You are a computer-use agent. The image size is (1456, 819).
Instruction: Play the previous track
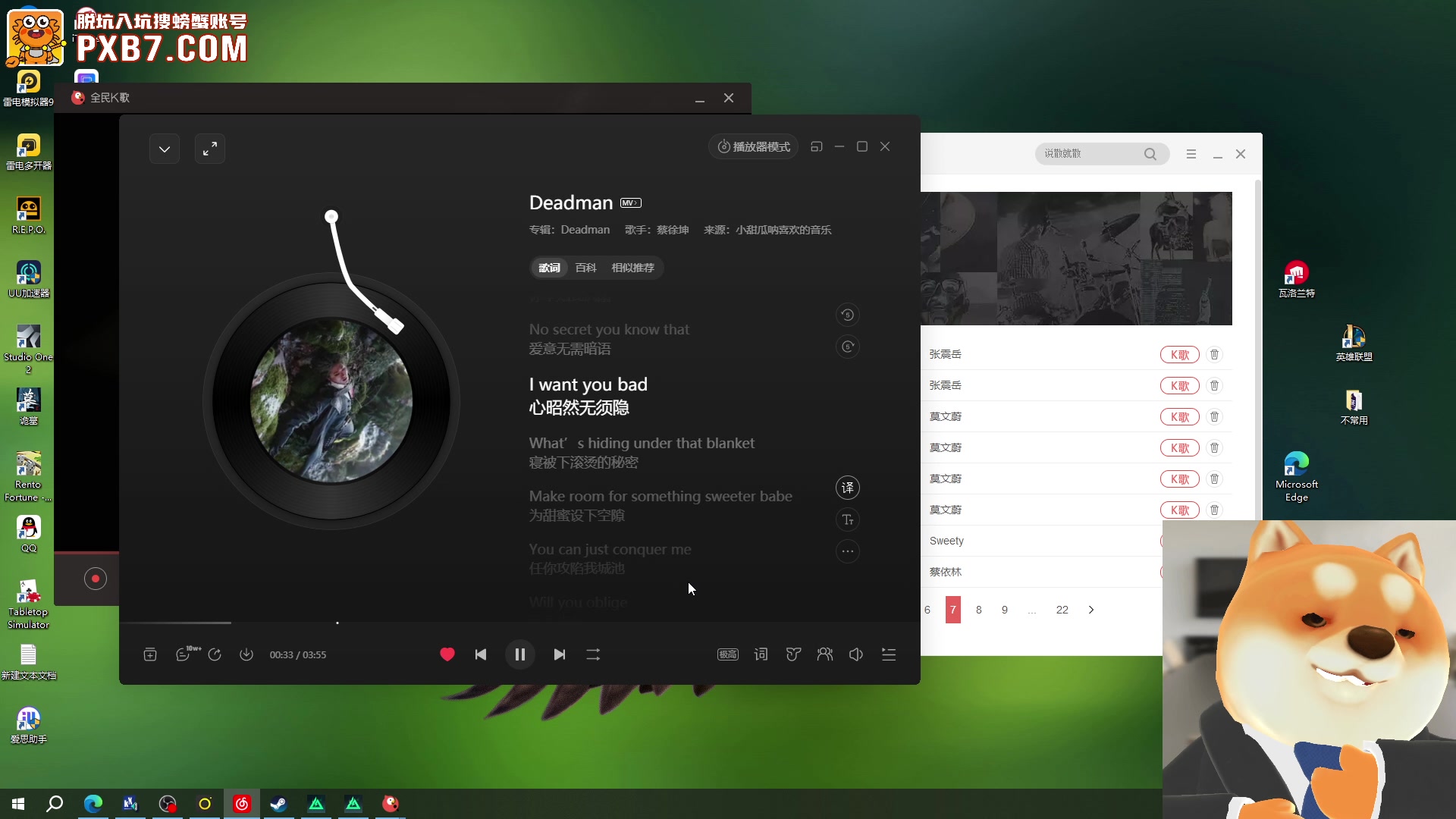click(481, 654)
